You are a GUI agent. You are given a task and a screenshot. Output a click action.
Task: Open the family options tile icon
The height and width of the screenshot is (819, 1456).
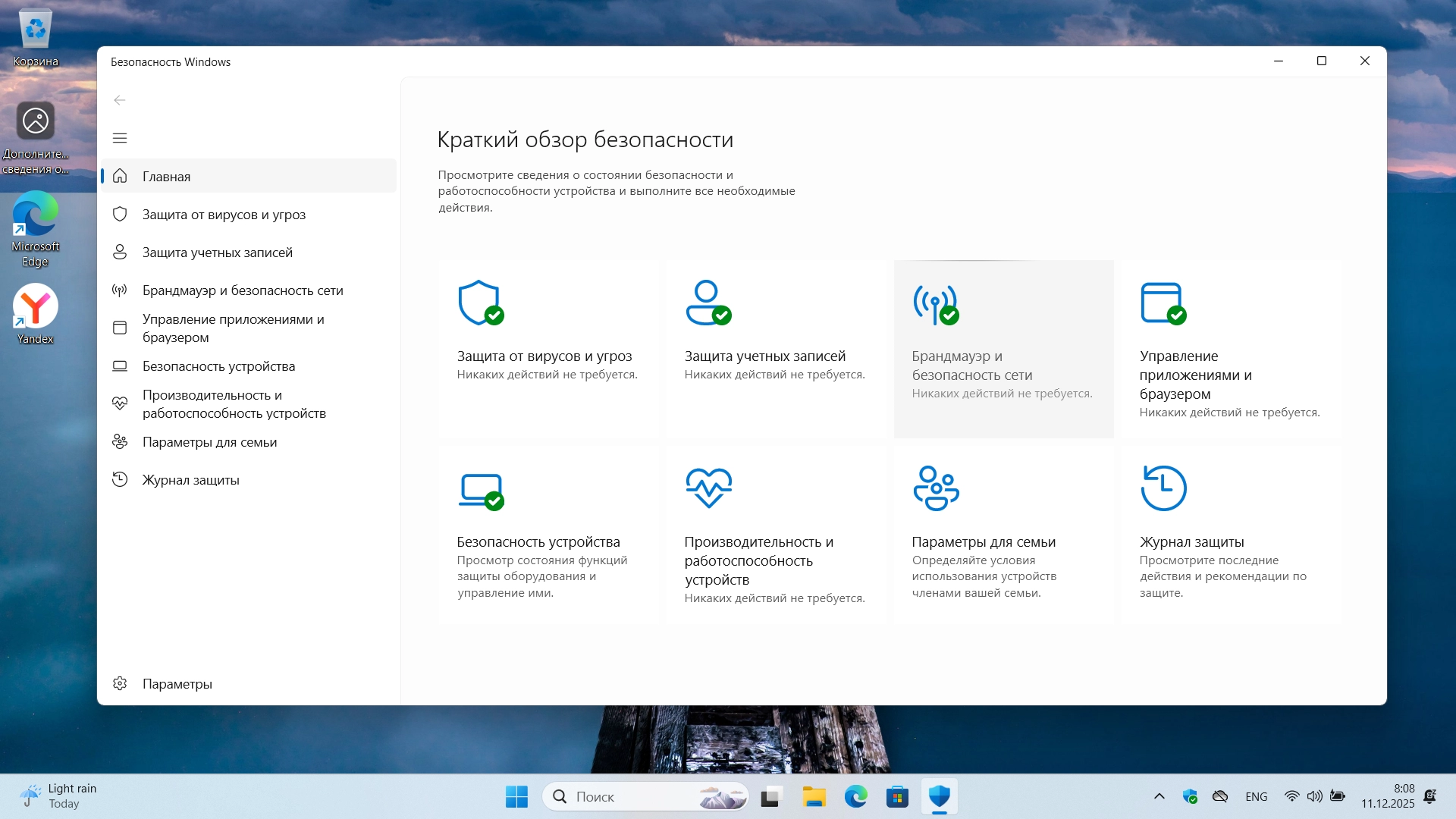pos(936,488)
